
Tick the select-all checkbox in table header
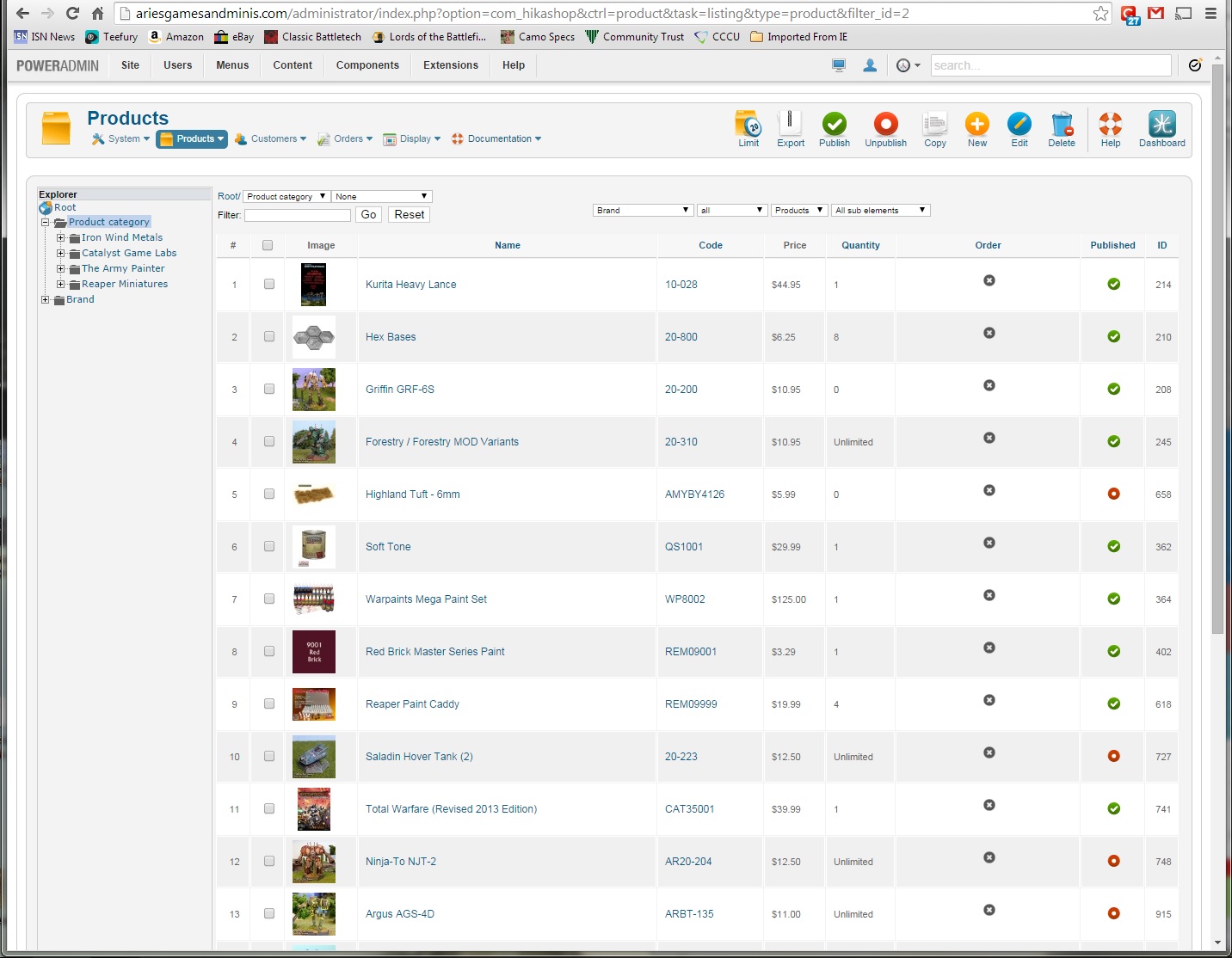pos(268,245)
